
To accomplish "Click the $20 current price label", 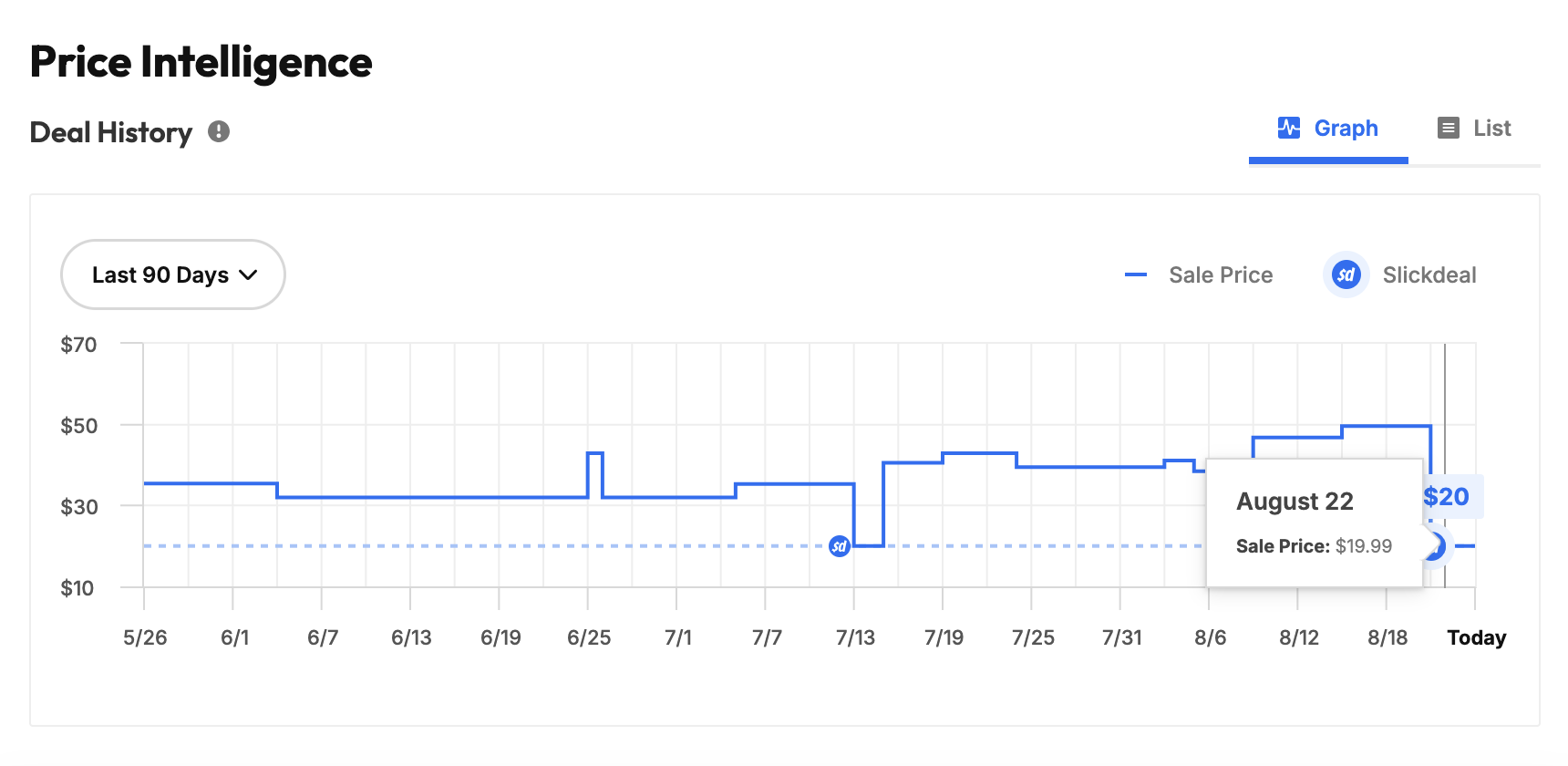I will (1447, 497).
